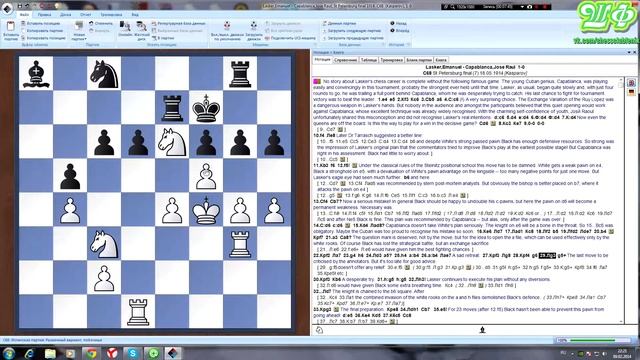The width and height of the screenshot is (640, 360).
Task: Open the Windows Start button
Action: pos(9,353)
